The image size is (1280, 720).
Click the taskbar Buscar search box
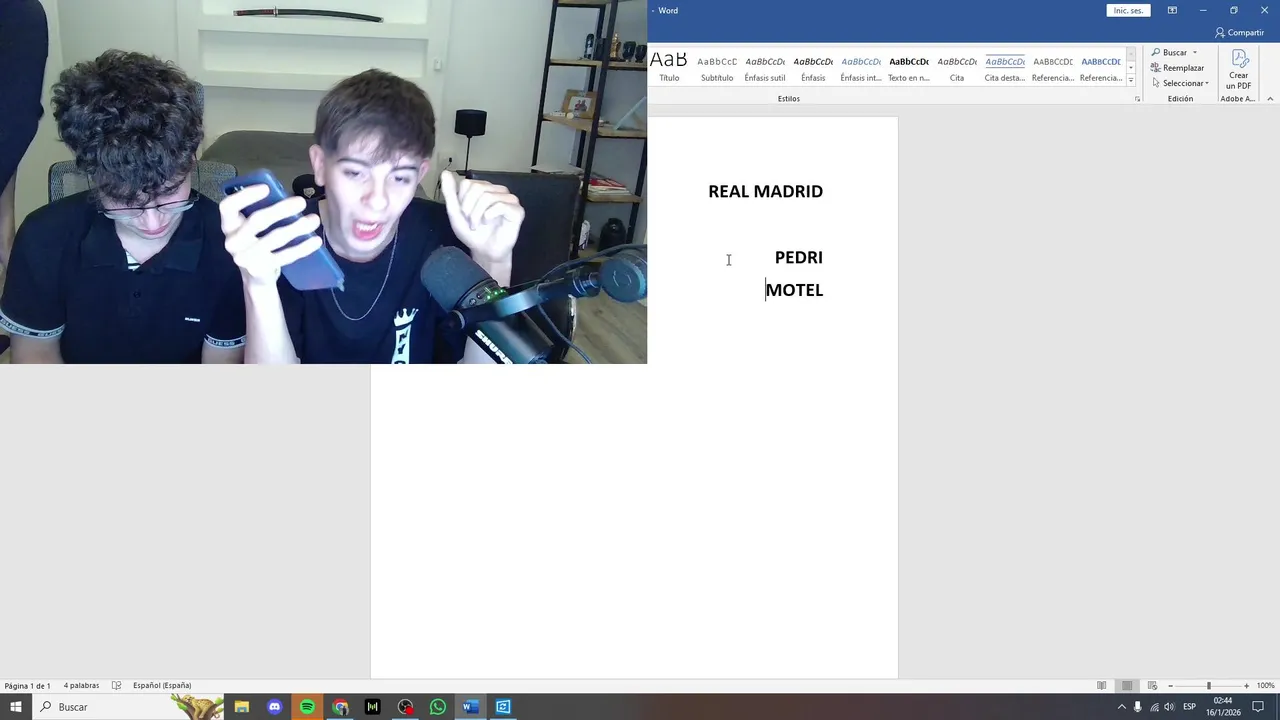pos(128,707)
